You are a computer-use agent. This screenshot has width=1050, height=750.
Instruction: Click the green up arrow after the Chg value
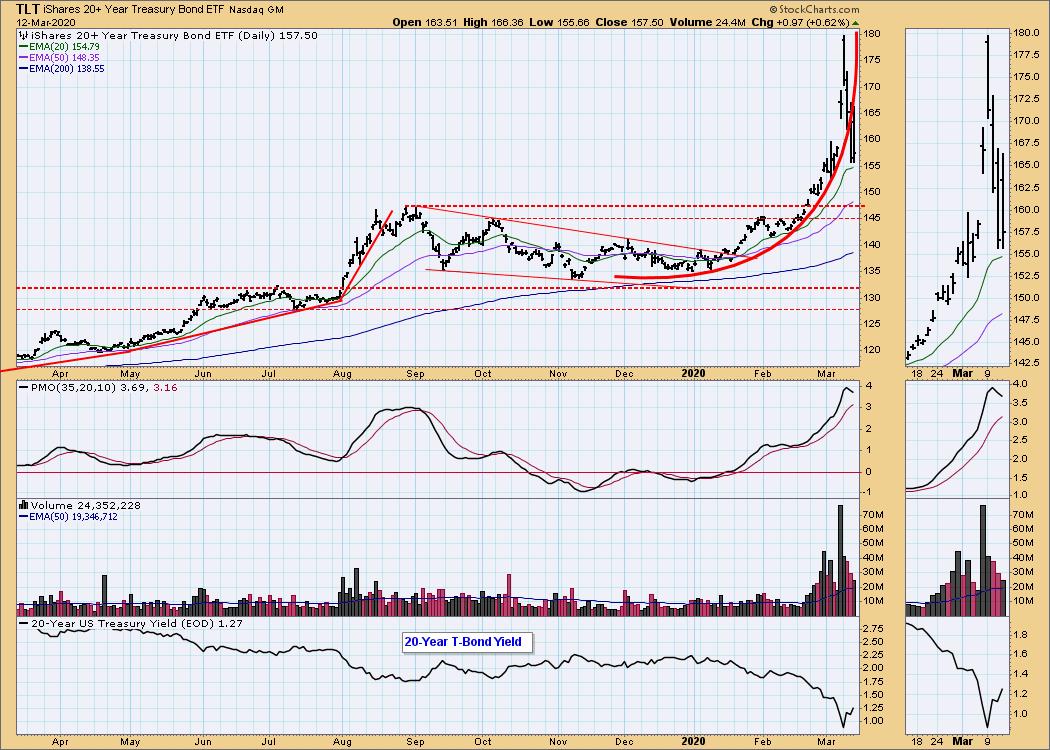[855, 23]
